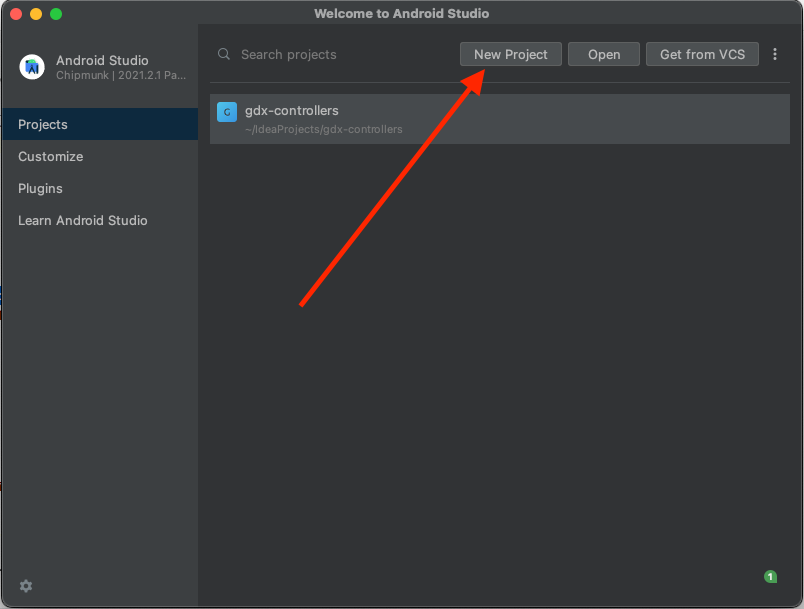Maximize the window with green button
This screenshot has width=804, height=609.
[x=56, y=14]
